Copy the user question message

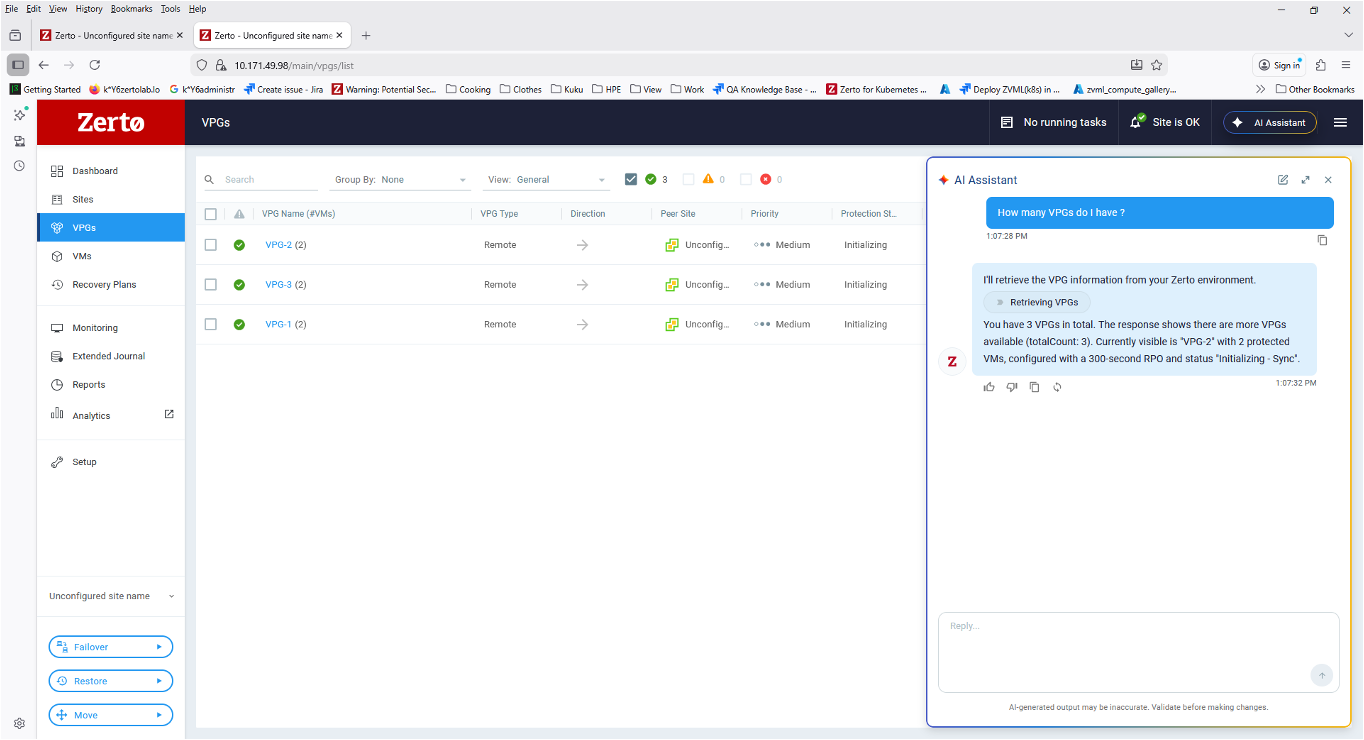click(1322, 240)
